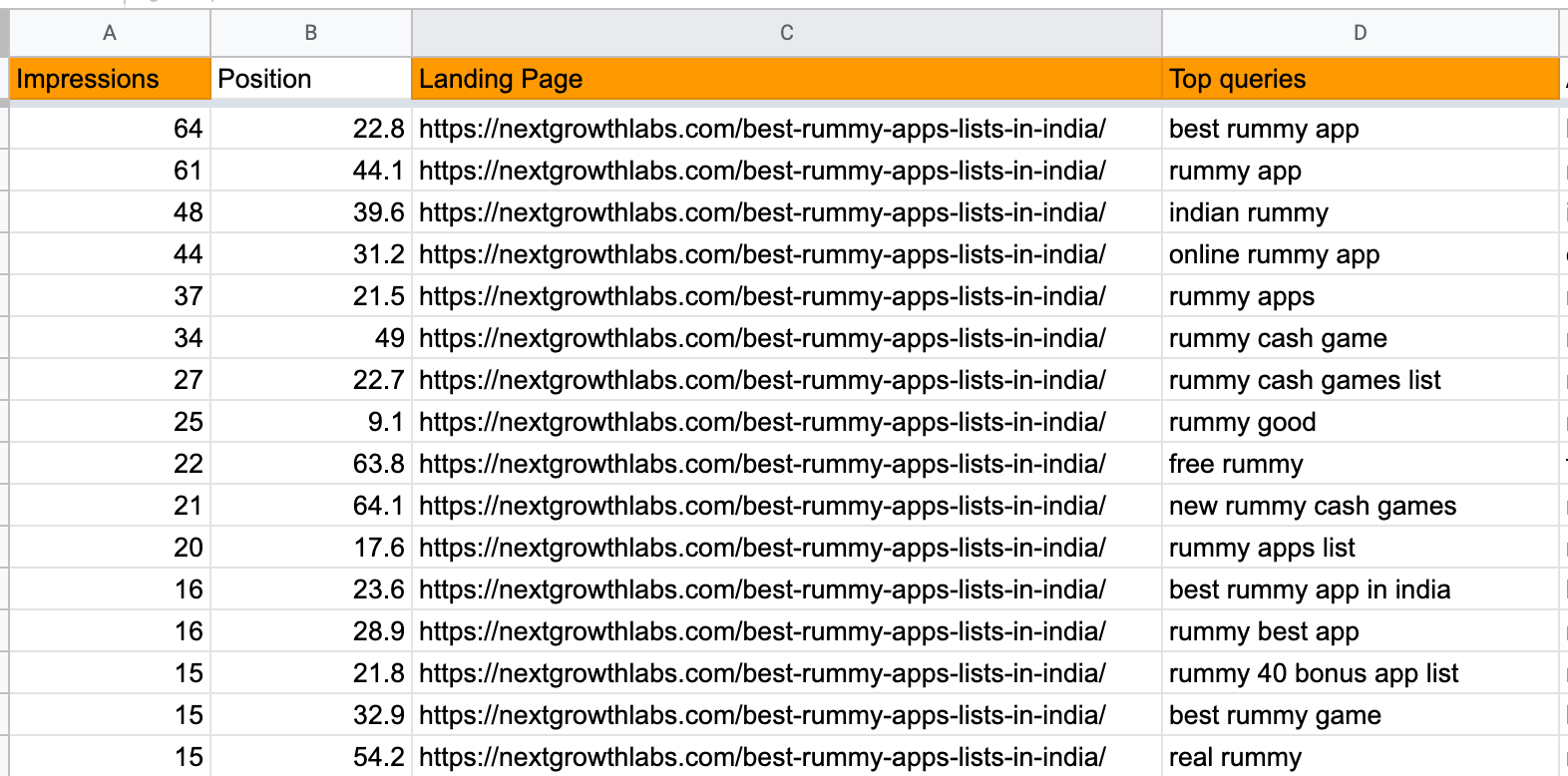
Task: Select the cell with impressions 20
Action: [110, 548]
